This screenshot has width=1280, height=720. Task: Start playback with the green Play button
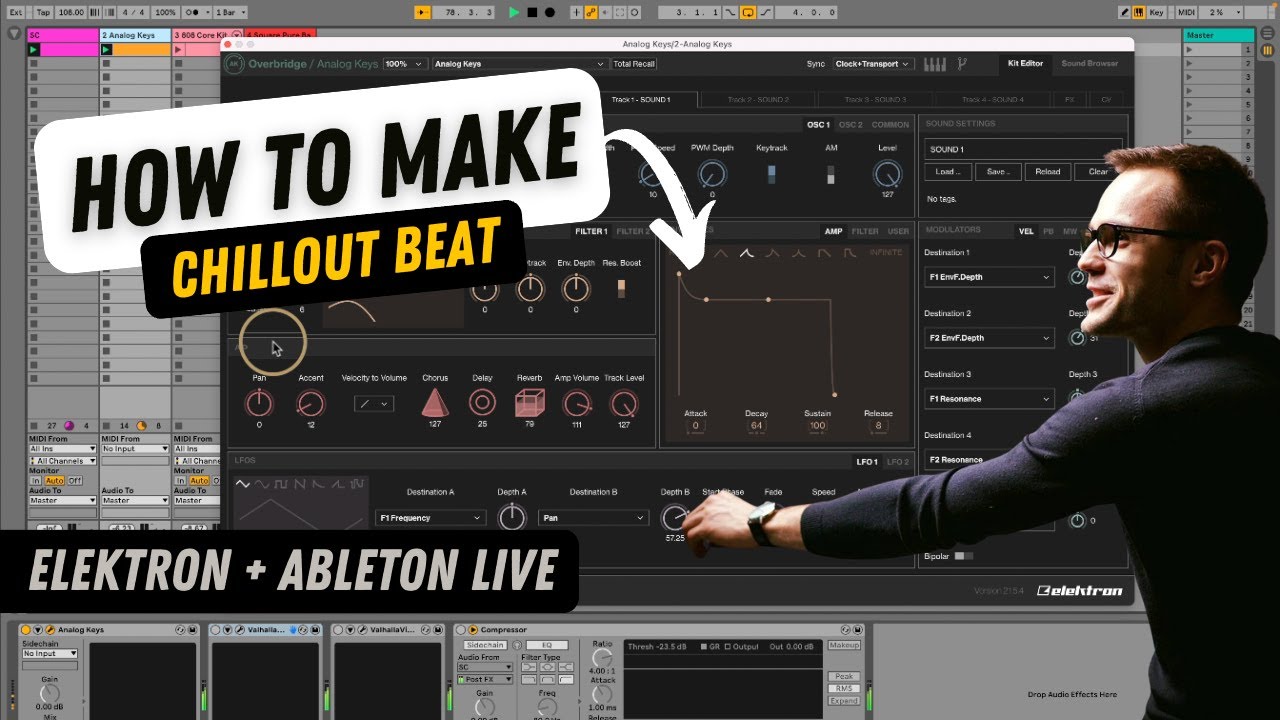pos(514,12)
